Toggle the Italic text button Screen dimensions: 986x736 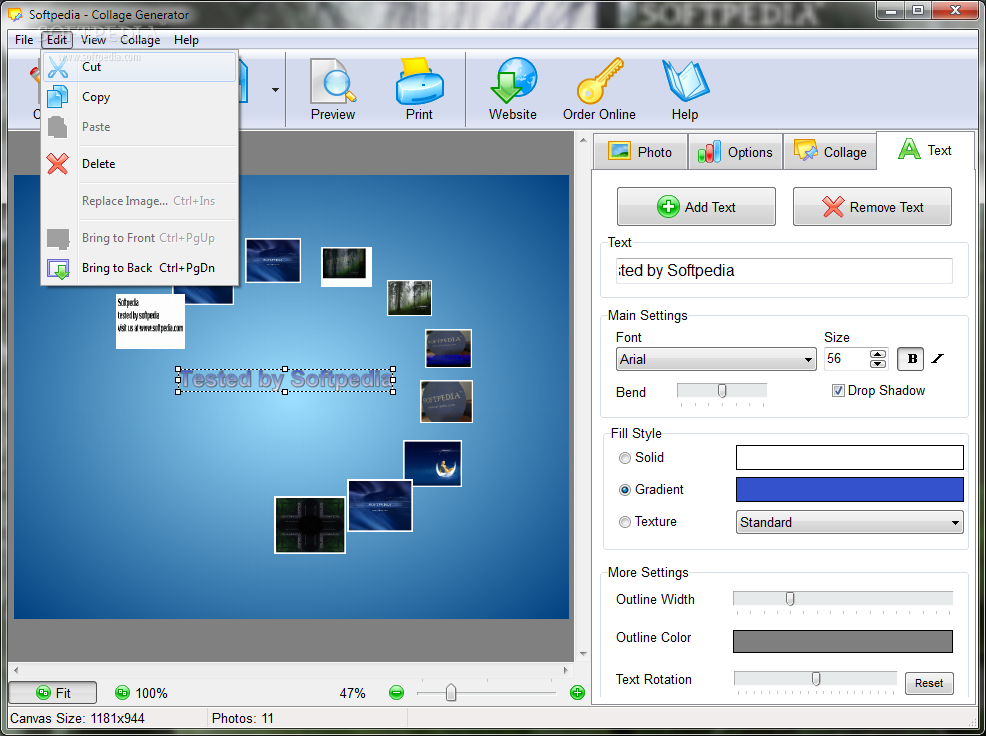938,359
